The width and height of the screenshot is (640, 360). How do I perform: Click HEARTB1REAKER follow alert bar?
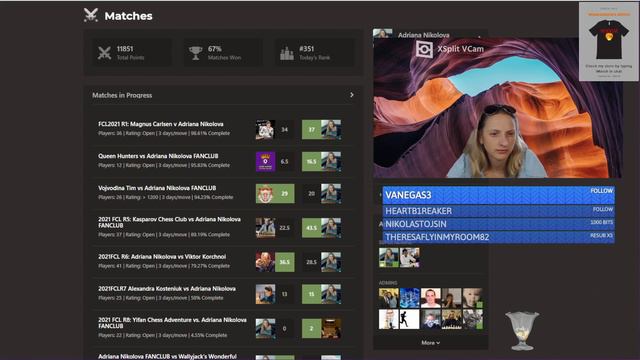(498, 211)
